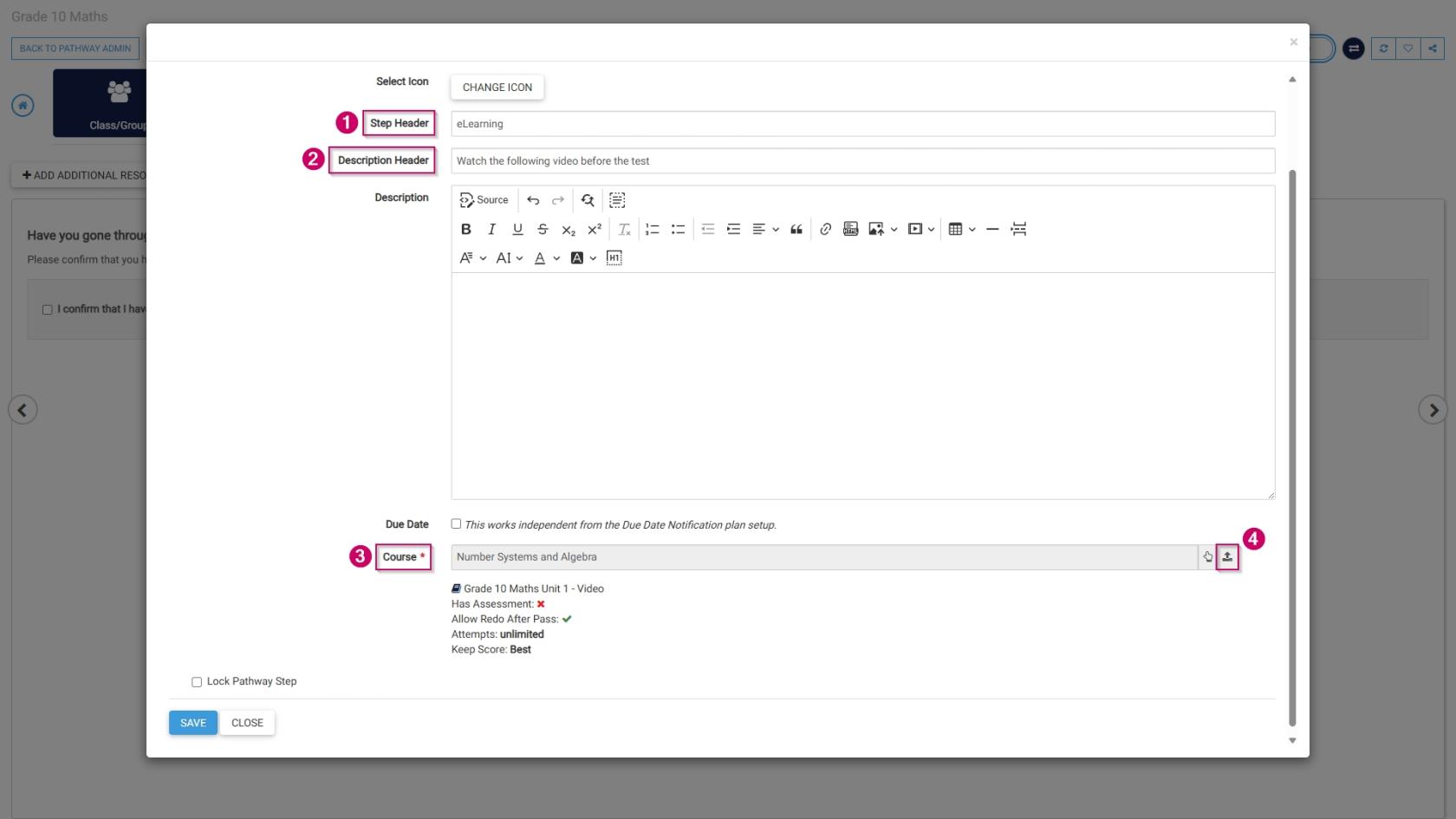Click the Select All icon in editor

pyautogui.click(x=617, y=200)
